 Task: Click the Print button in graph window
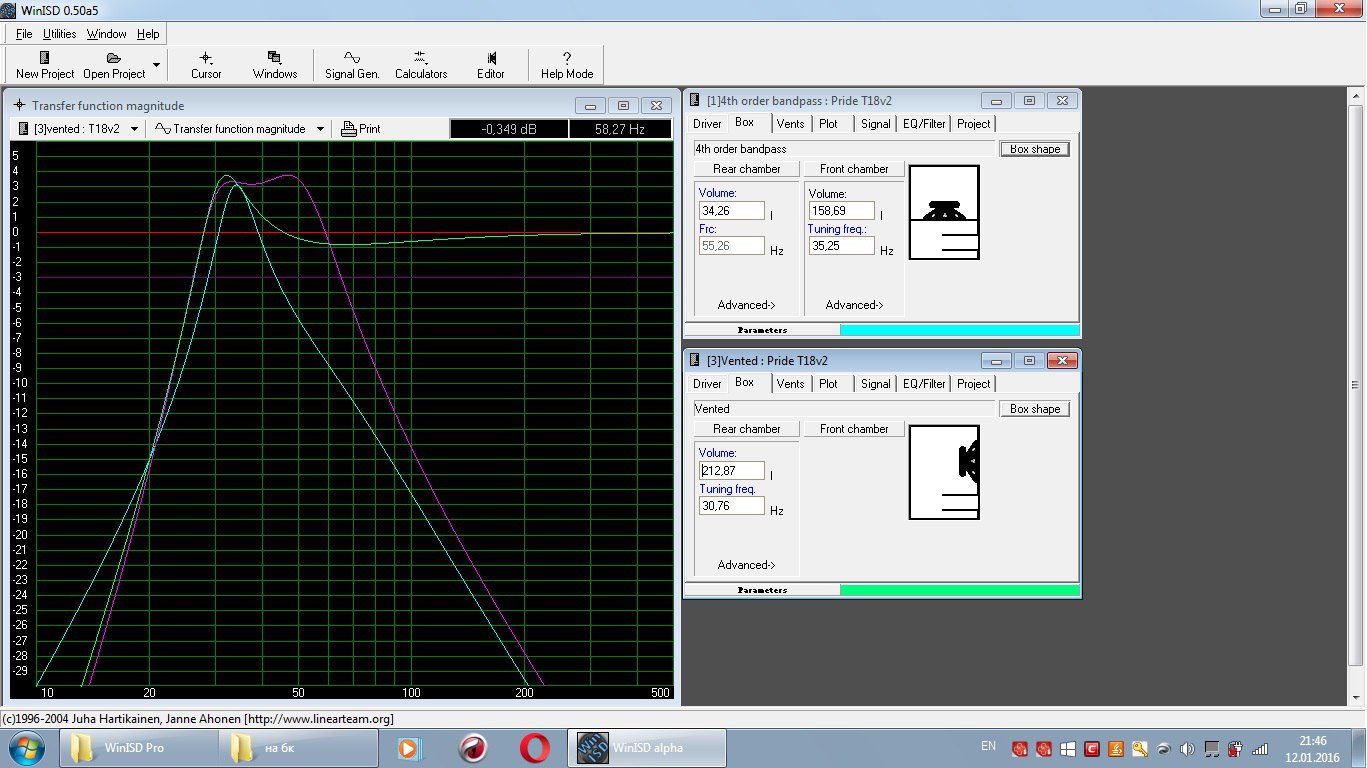pos(361,129)
